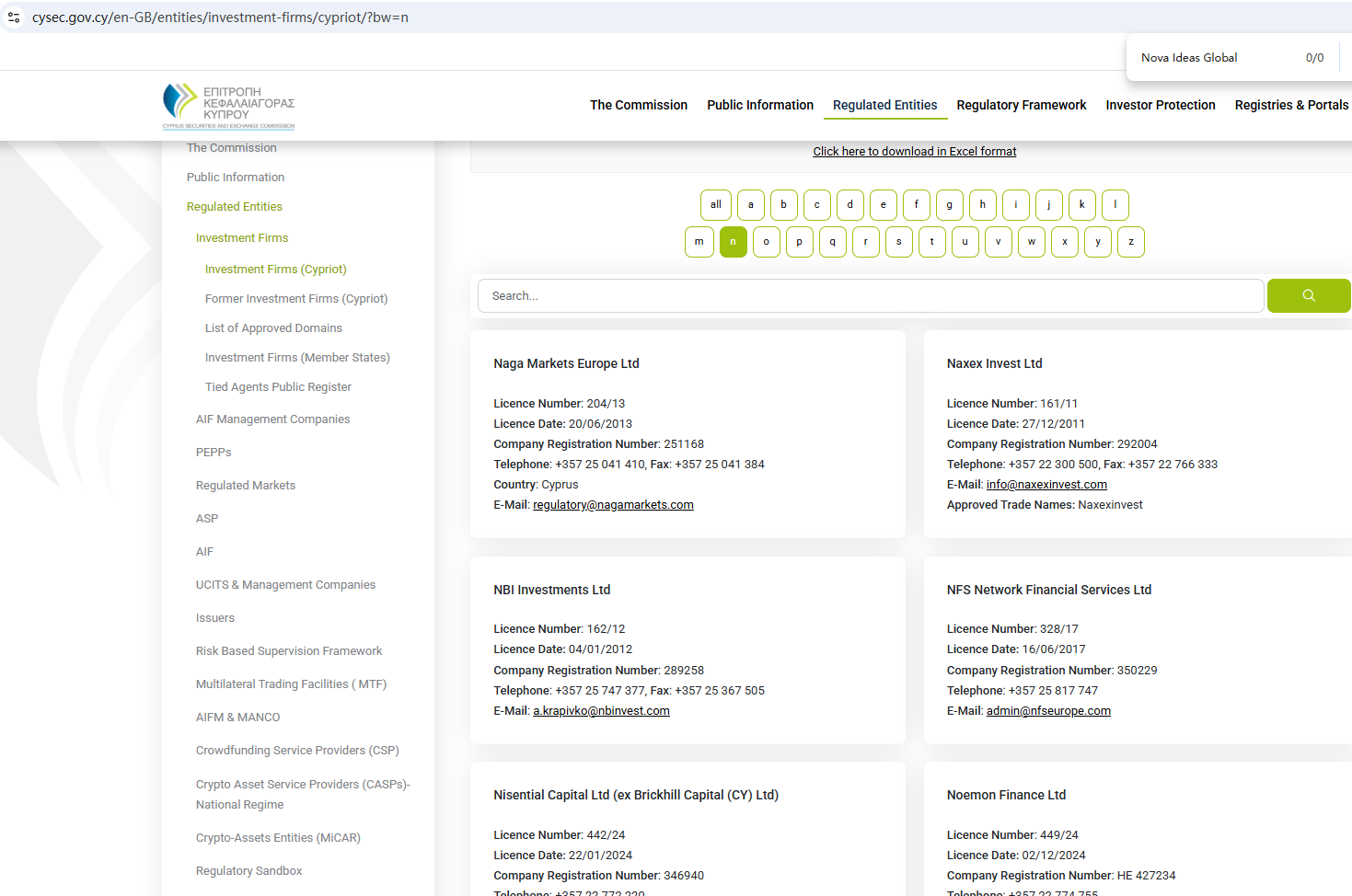Open Former Investment Firms (Cypriot) sidebar item
The image size is (1352, 896).
(x=296, y=299)
